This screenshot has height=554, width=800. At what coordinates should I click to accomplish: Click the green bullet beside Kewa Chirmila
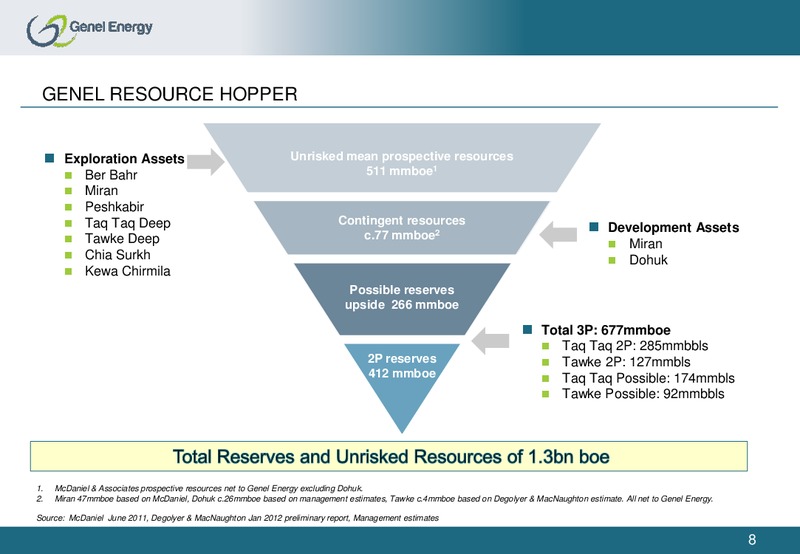tap(68, 271)
